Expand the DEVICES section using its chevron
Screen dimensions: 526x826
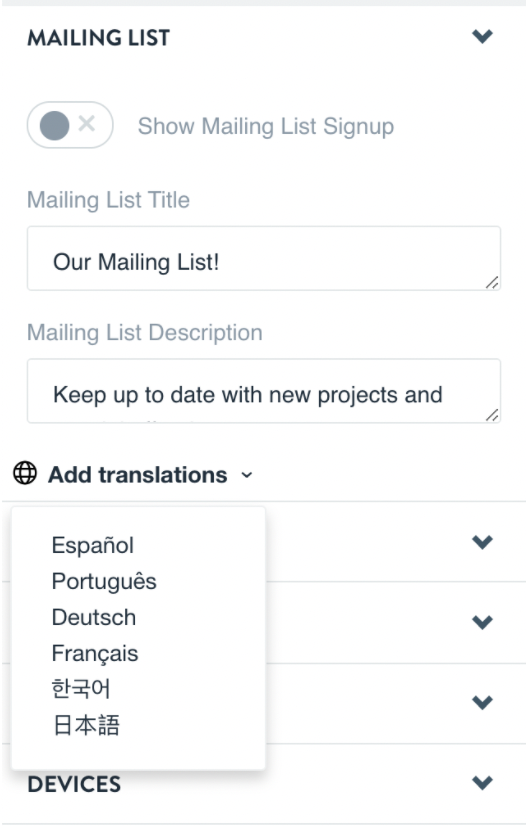482,782
